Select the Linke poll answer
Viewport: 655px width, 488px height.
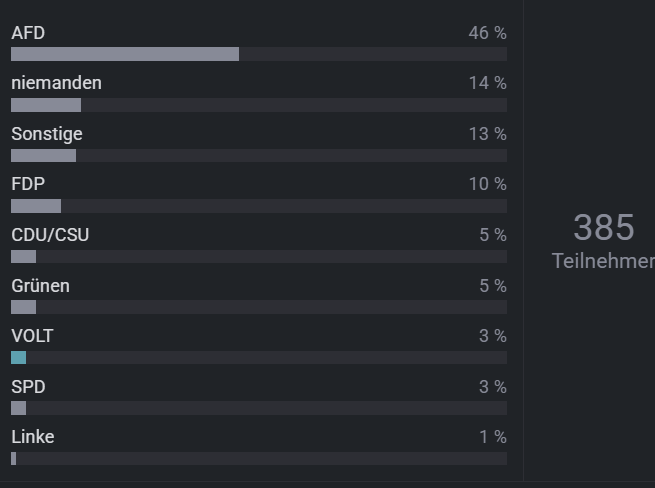click(33, 437)
